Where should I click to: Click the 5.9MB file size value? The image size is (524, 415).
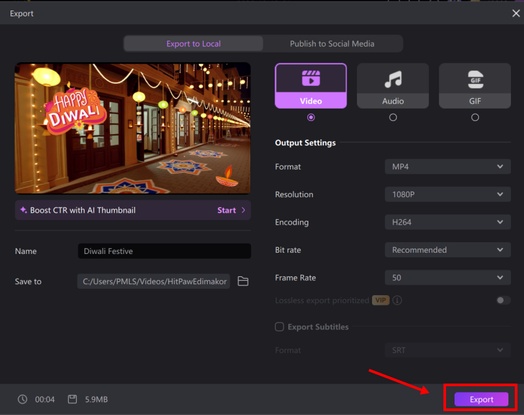[96, 399]
